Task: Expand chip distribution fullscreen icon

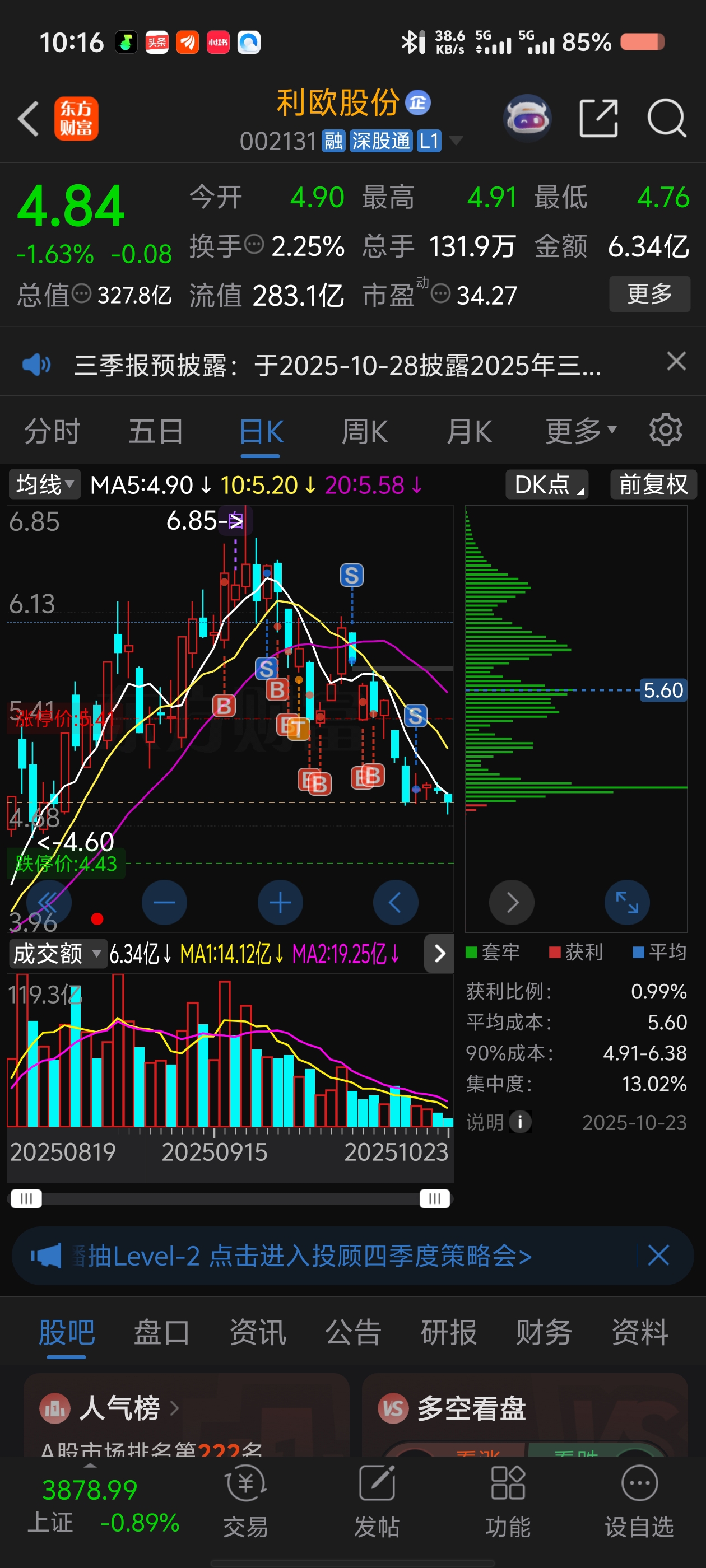Action: coord(627,902)
